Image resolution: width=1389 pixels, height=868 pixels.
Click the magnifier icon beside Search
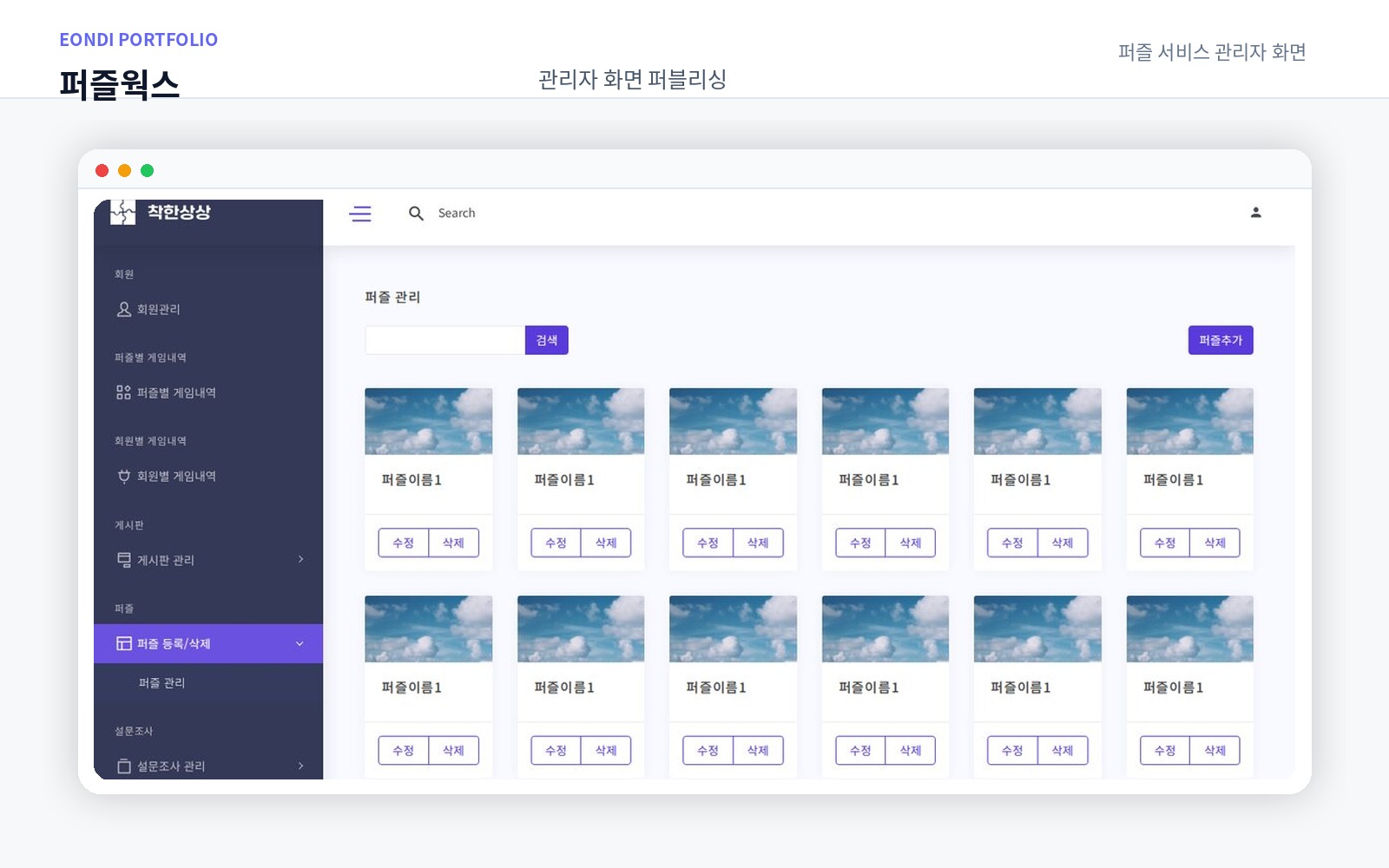416,214
